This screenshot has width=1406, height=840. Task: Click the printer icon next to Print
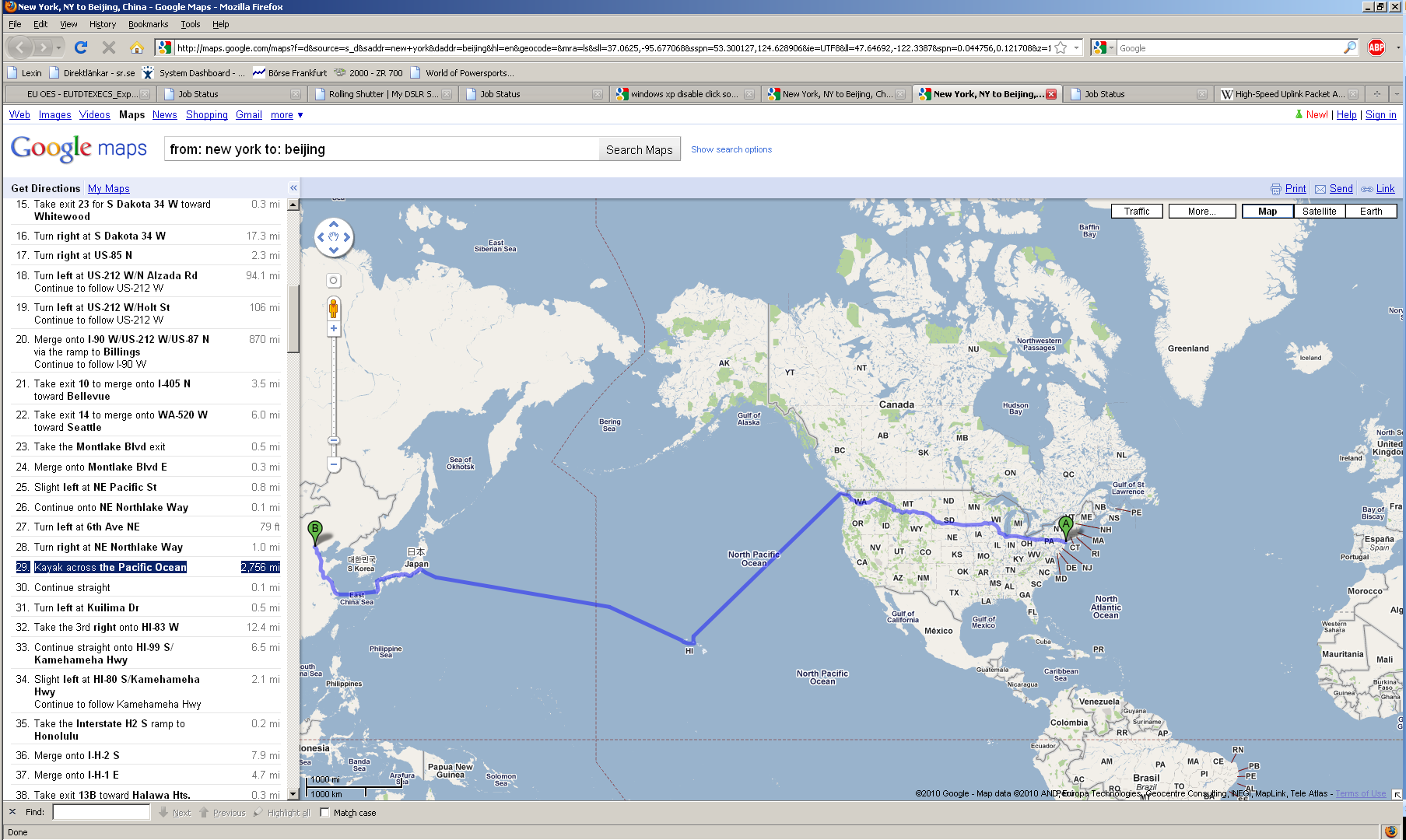pyautogui.click(x=1276, y=189)
